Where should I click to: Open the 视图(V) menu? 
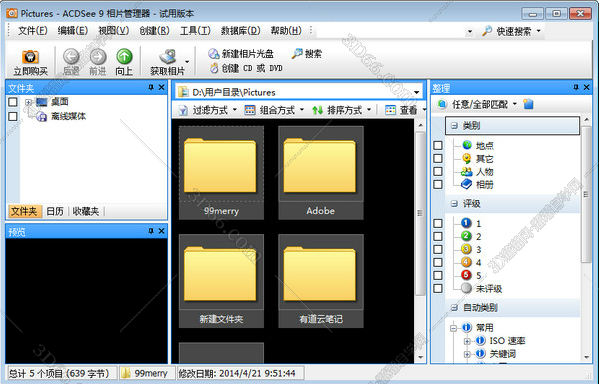click(113, 31)
